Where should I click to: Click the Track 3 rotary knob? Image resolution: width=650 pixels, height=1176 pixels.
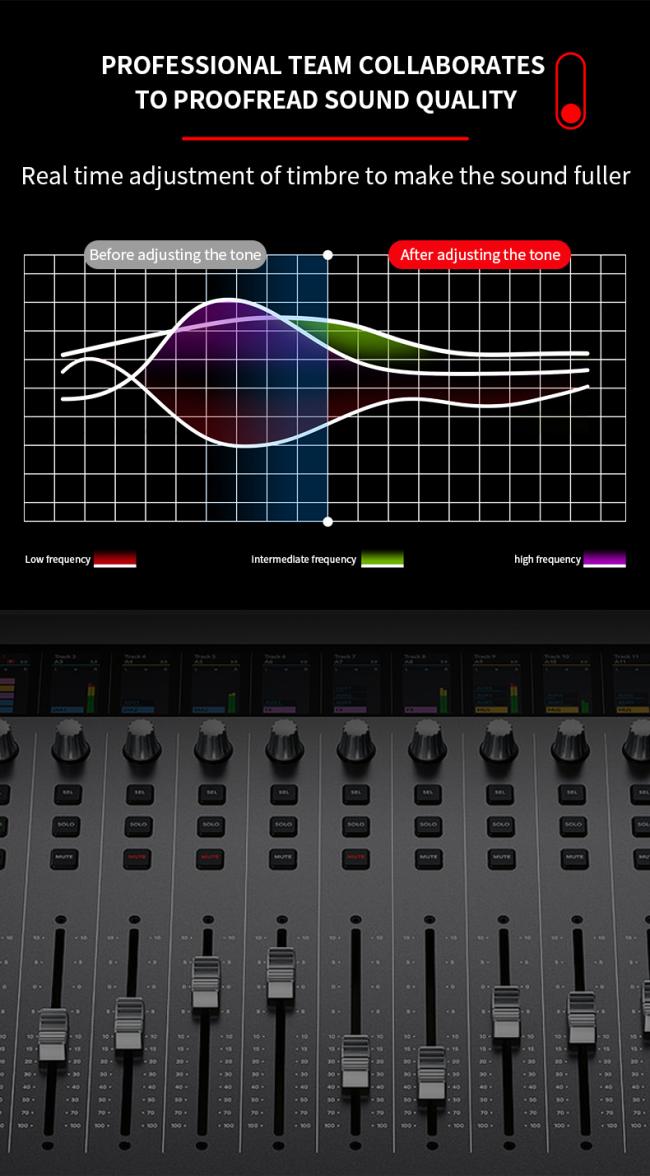70,741
